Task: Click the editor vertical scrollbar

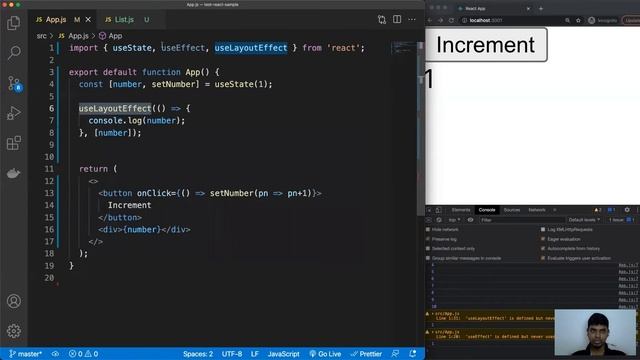Action: pos(420,129)
